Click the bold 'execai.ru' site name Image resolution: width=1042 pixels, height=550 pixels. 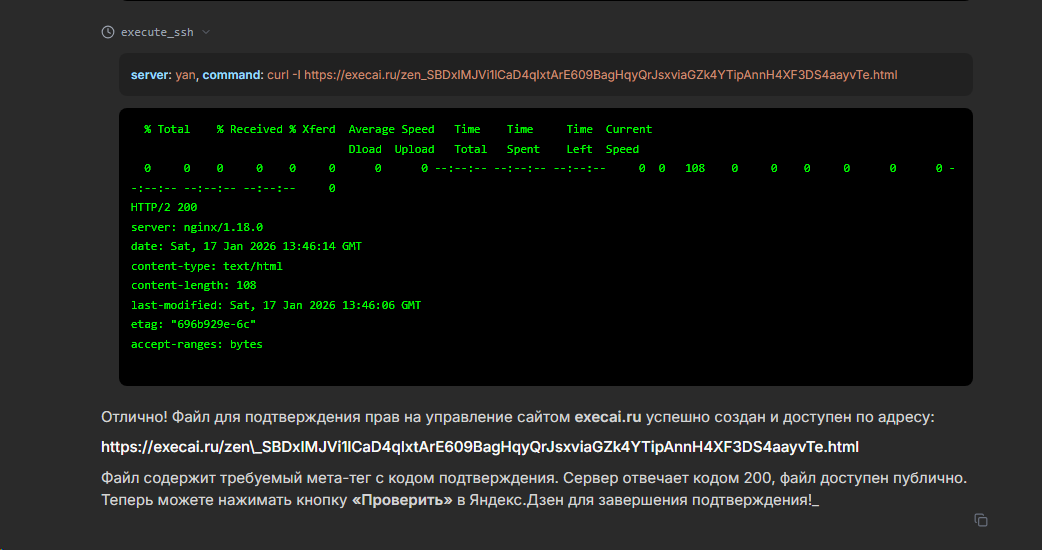point(607,417)
